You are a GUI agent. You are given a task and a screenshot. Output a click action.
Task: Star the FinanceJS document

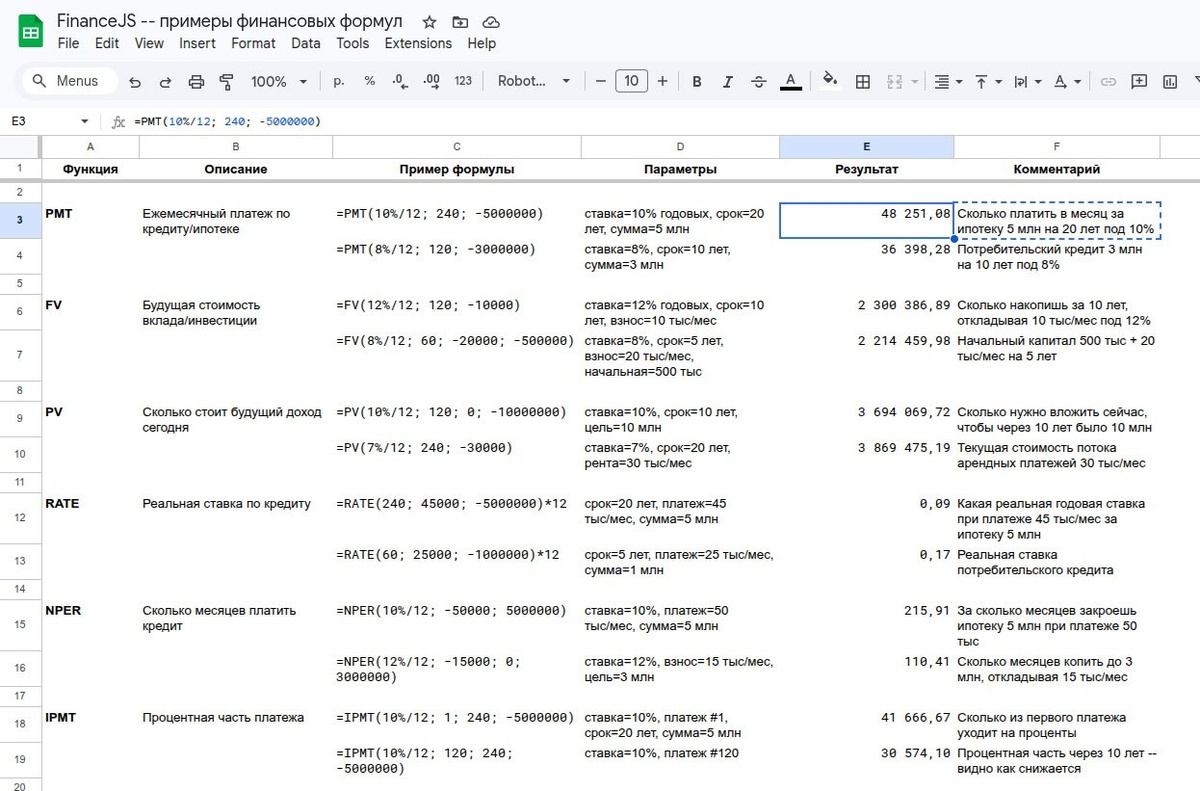coord(429,22)
